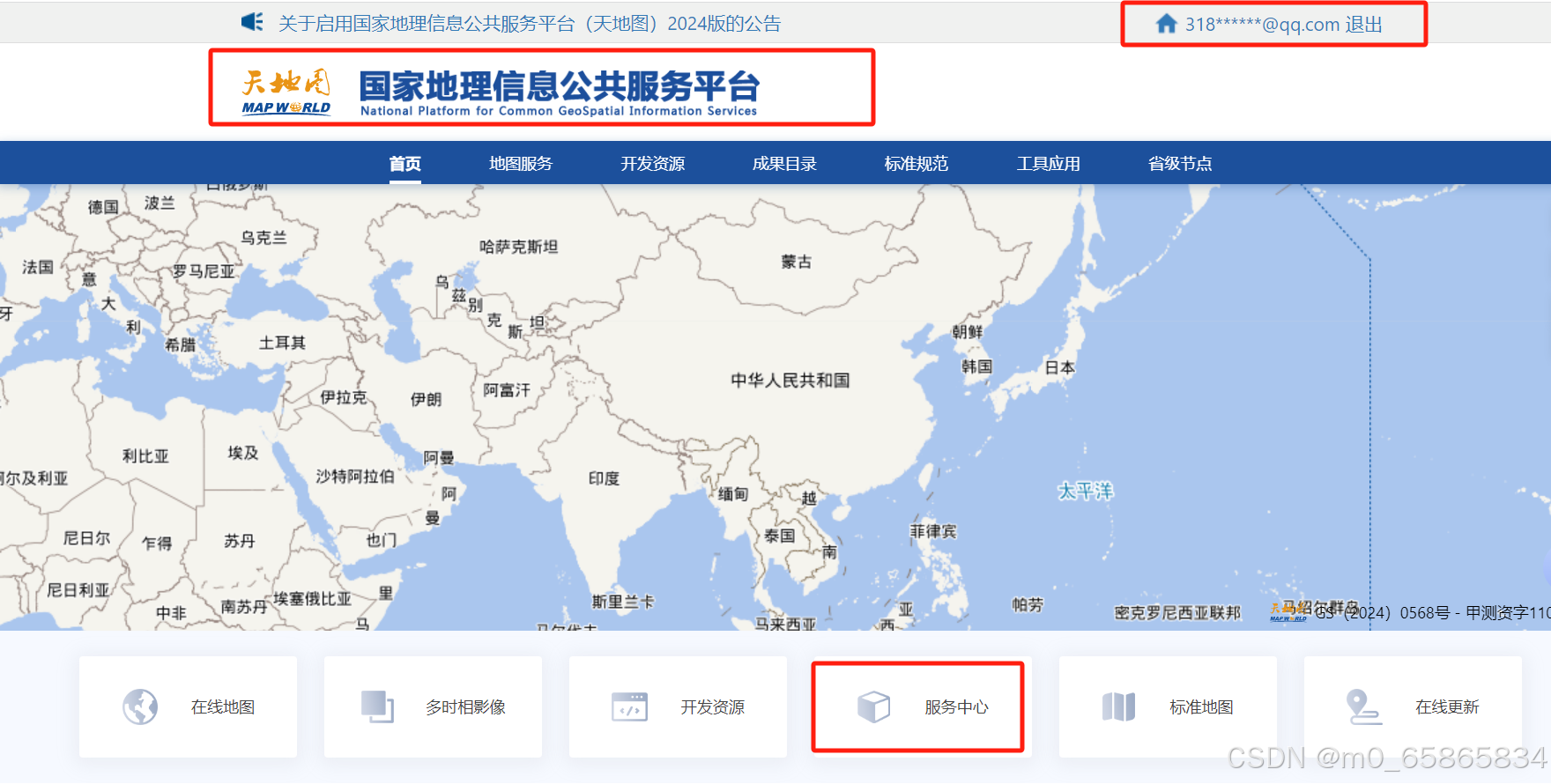The width and height of the screenshot is (1551, 784).
Task: Click the 韩国 map label
Action: click(977, 366)
